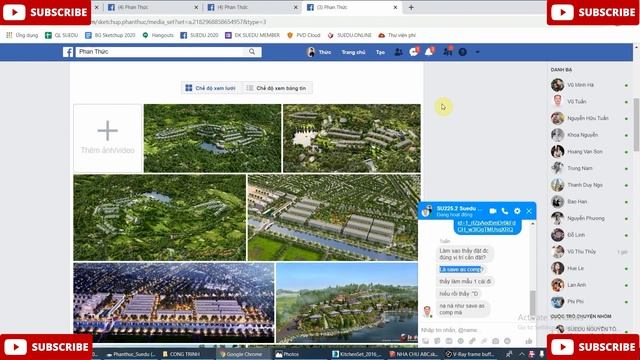This screenshot has height=360, width=640.
Task: Switch to KitchenSet_2016 taskbar item
Action: pyautogui.click(x=357, y=354)
